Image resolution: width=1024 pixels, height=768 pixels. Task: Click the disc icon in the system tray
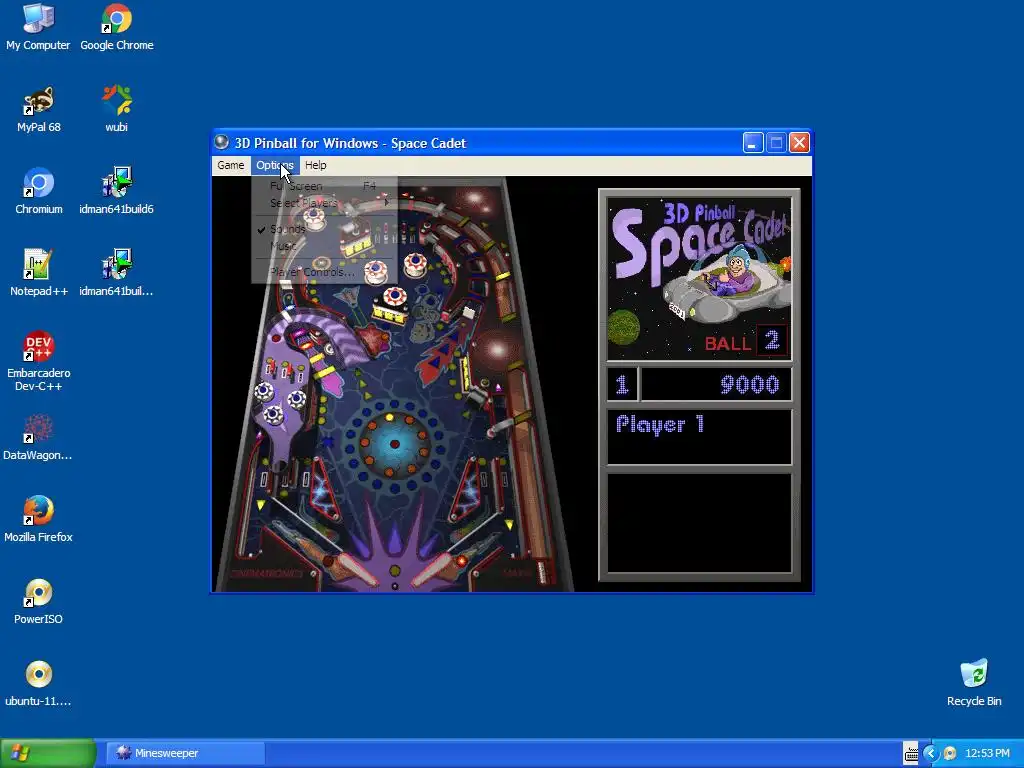[x=950, y=753]
